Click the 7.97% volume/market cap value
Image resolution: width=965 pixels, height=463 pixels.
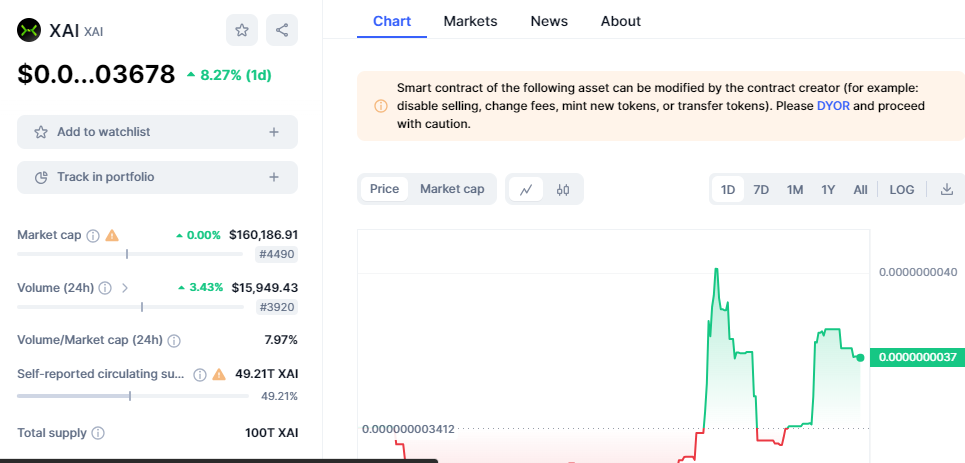pyautogui.click(x=281, y=340)
